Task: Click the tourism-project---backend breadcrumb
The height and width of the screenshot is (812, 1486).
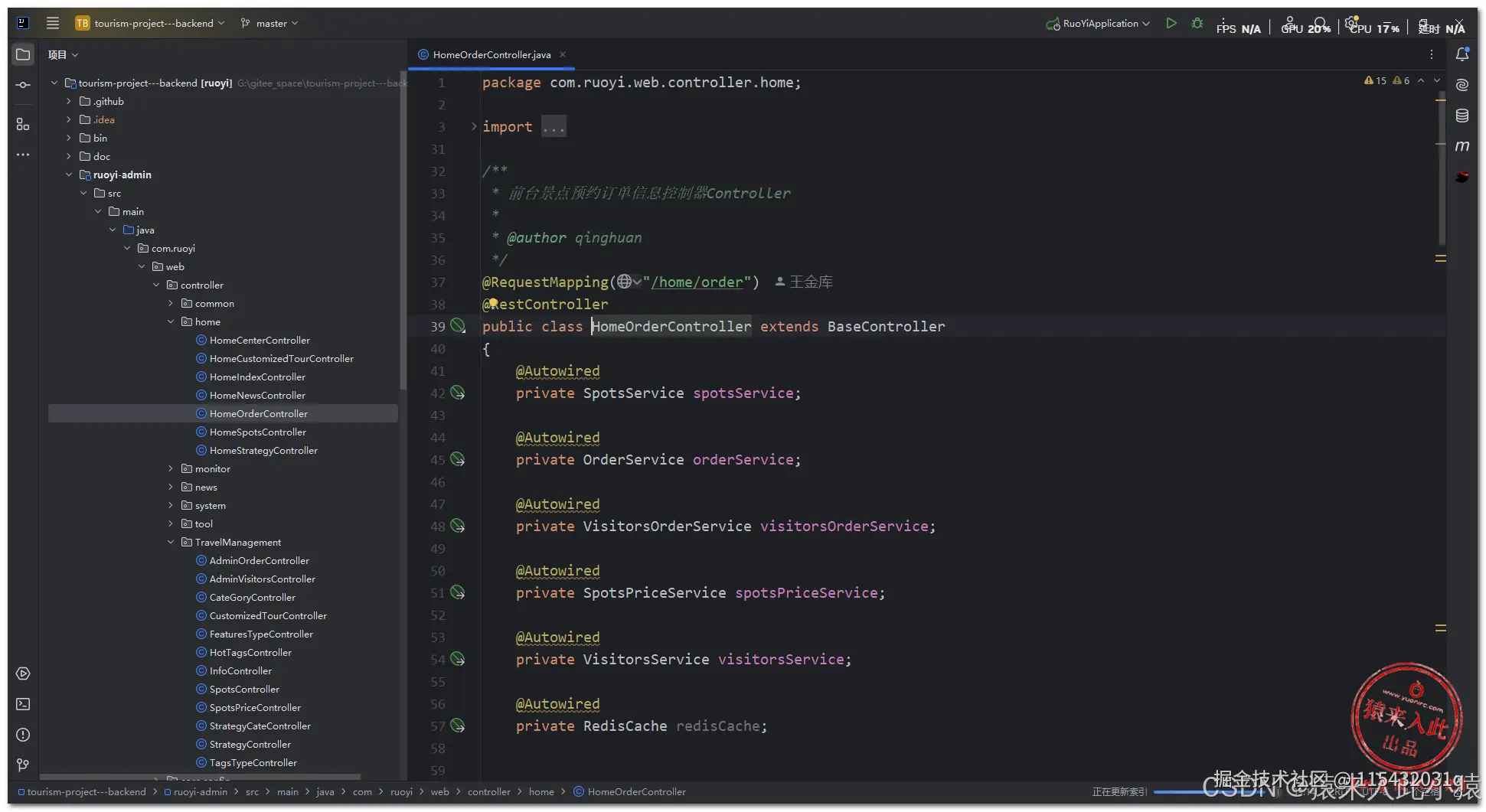Action: [82, 791]
